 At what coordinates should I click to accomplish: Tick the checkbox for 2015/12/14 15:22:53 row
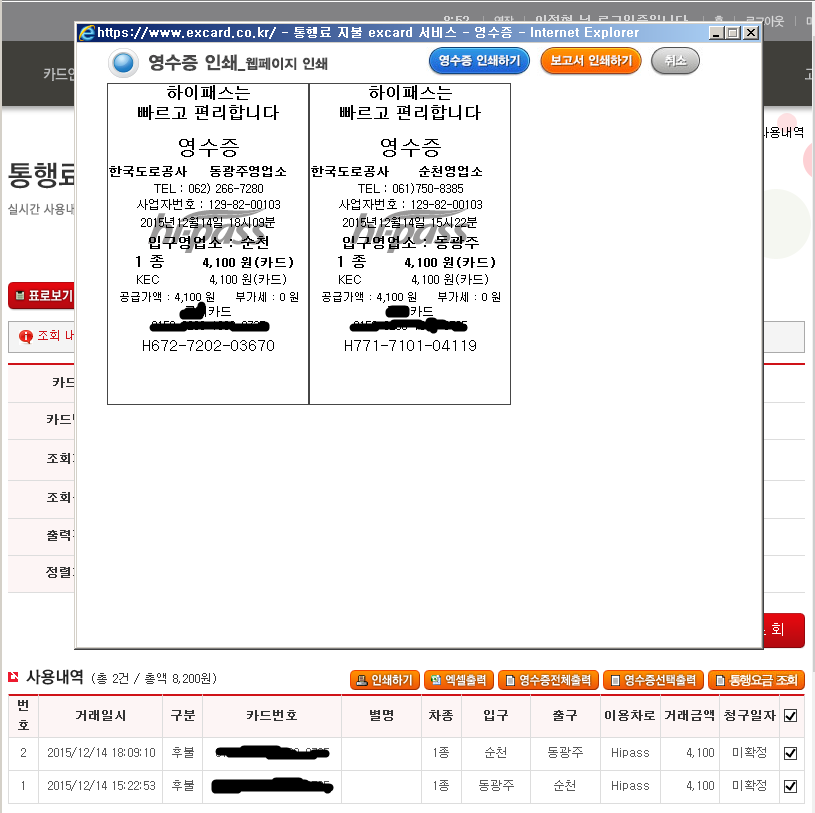(790, 787)
